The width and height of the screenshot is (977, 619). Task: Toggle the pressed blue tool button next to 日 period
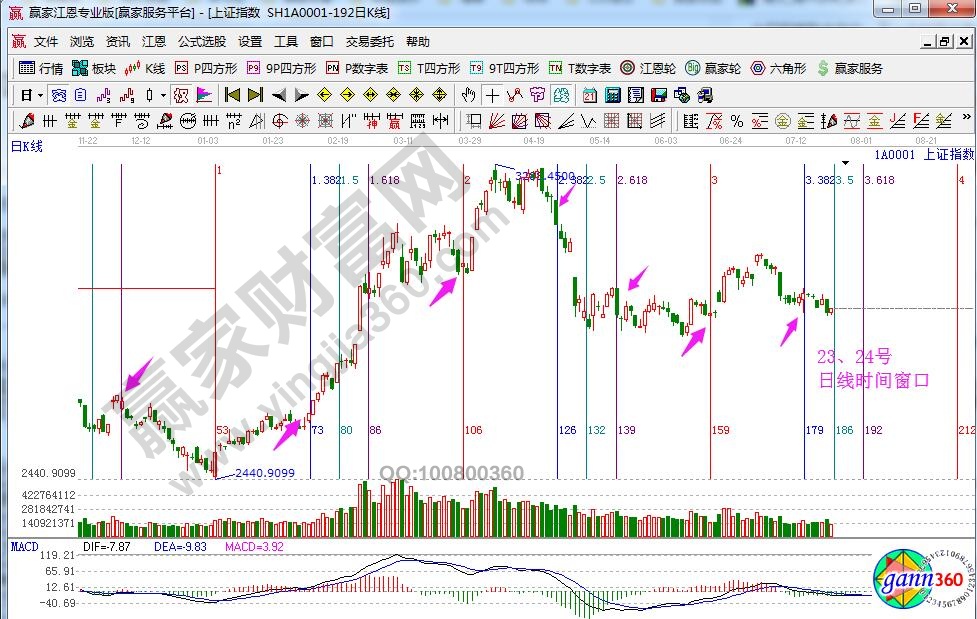pyautogui.click(x=59, y=95)
